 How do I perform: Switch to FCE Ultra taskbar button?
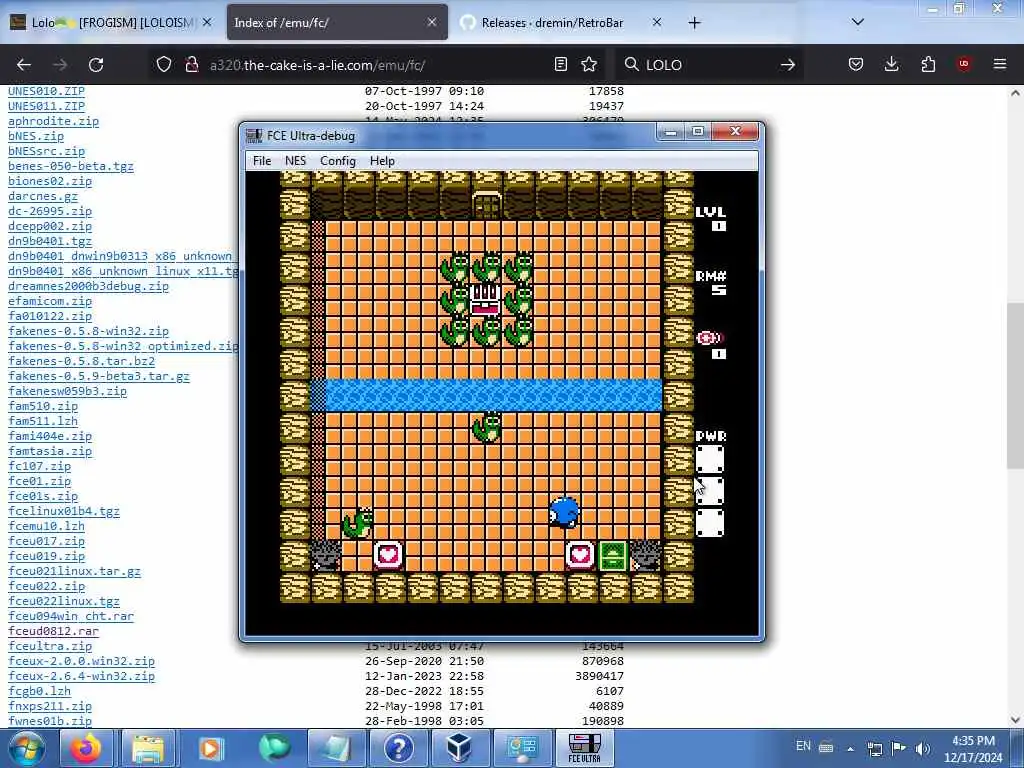point(584,748)
